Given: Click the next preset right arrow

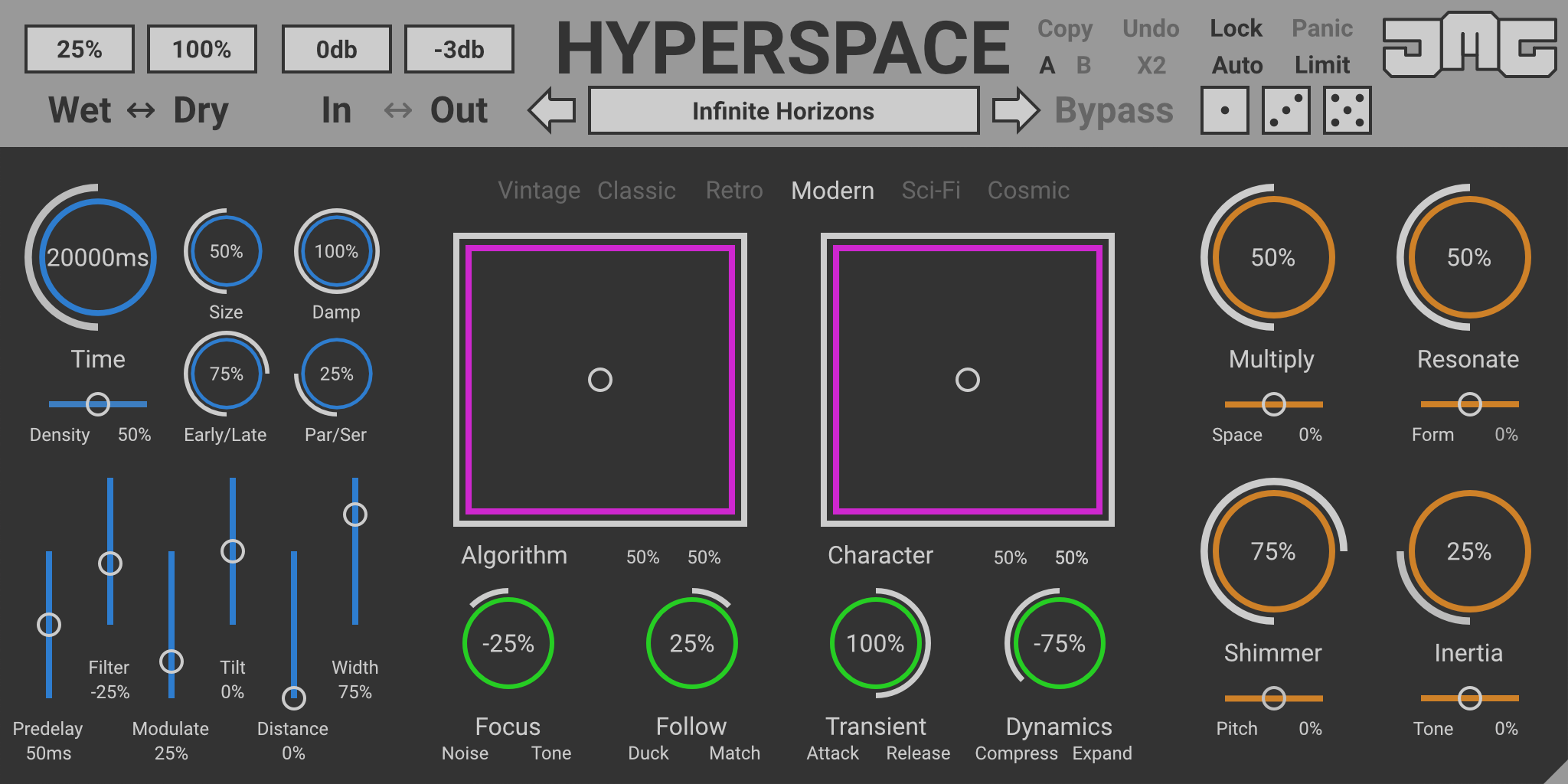Looking at the screenshot, I should pyautogui.click(x=1015, y=110).
